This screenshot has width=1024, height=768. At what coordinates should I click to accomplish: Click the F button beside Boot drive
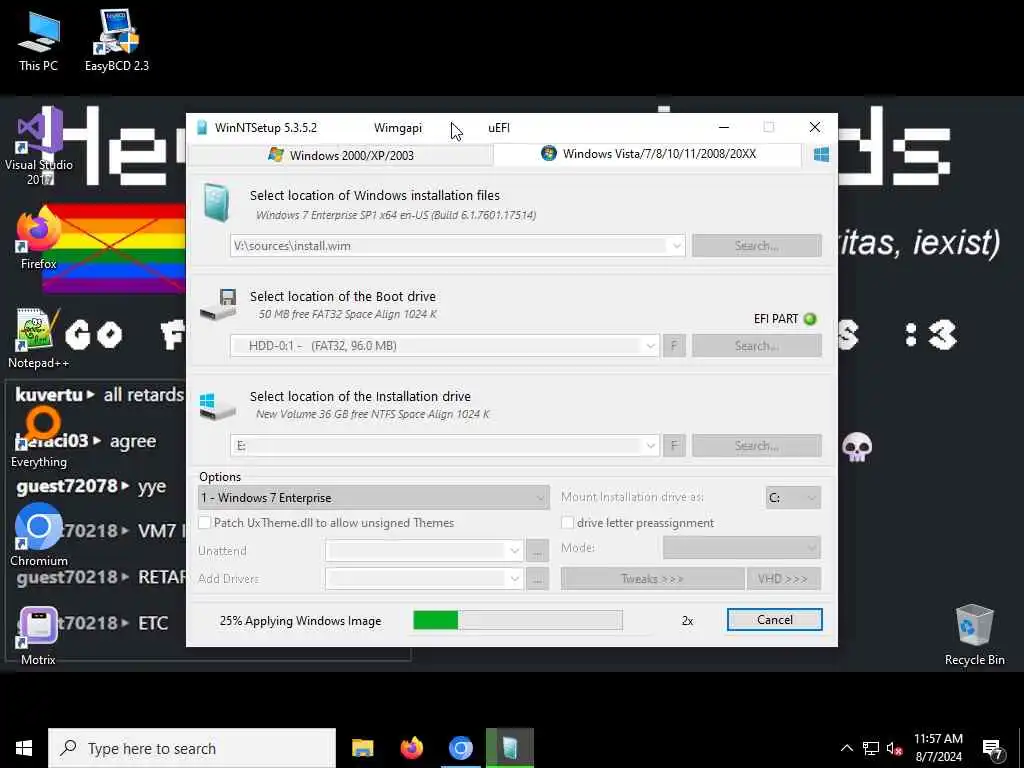675,345
